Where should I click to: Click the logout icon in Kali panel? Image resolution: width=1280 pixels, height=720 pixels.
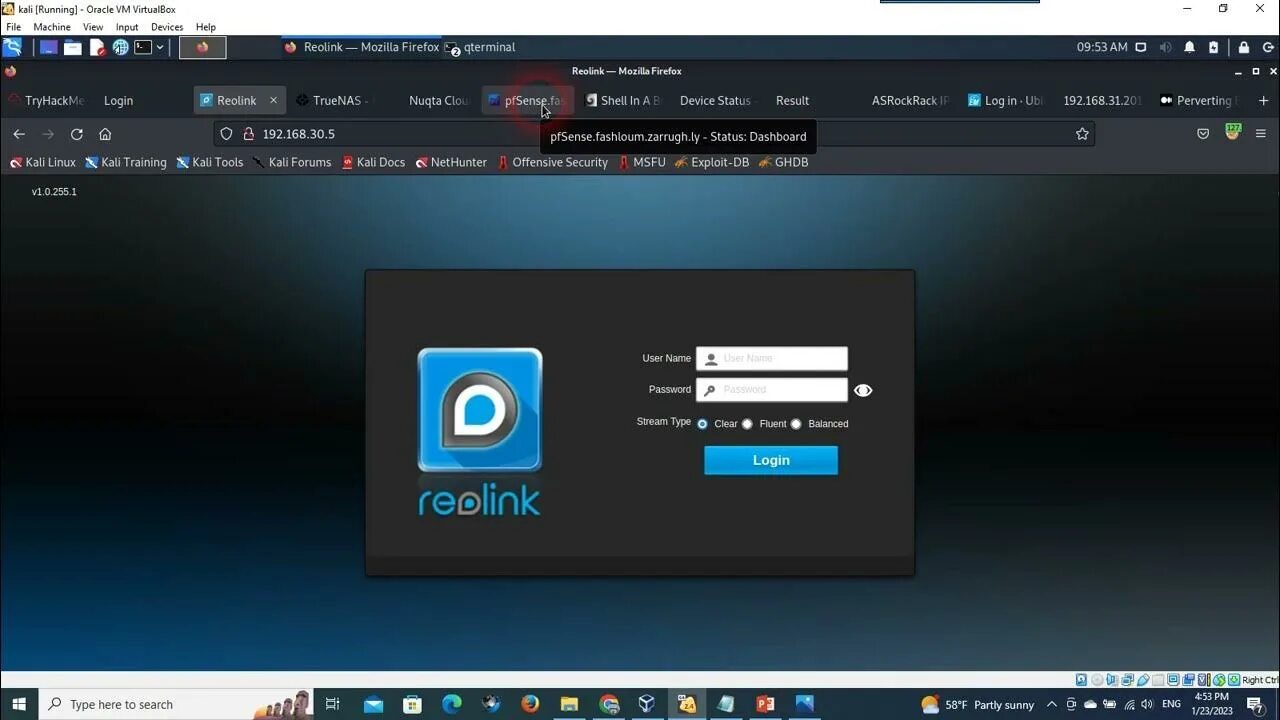(x=1267, y=47)
